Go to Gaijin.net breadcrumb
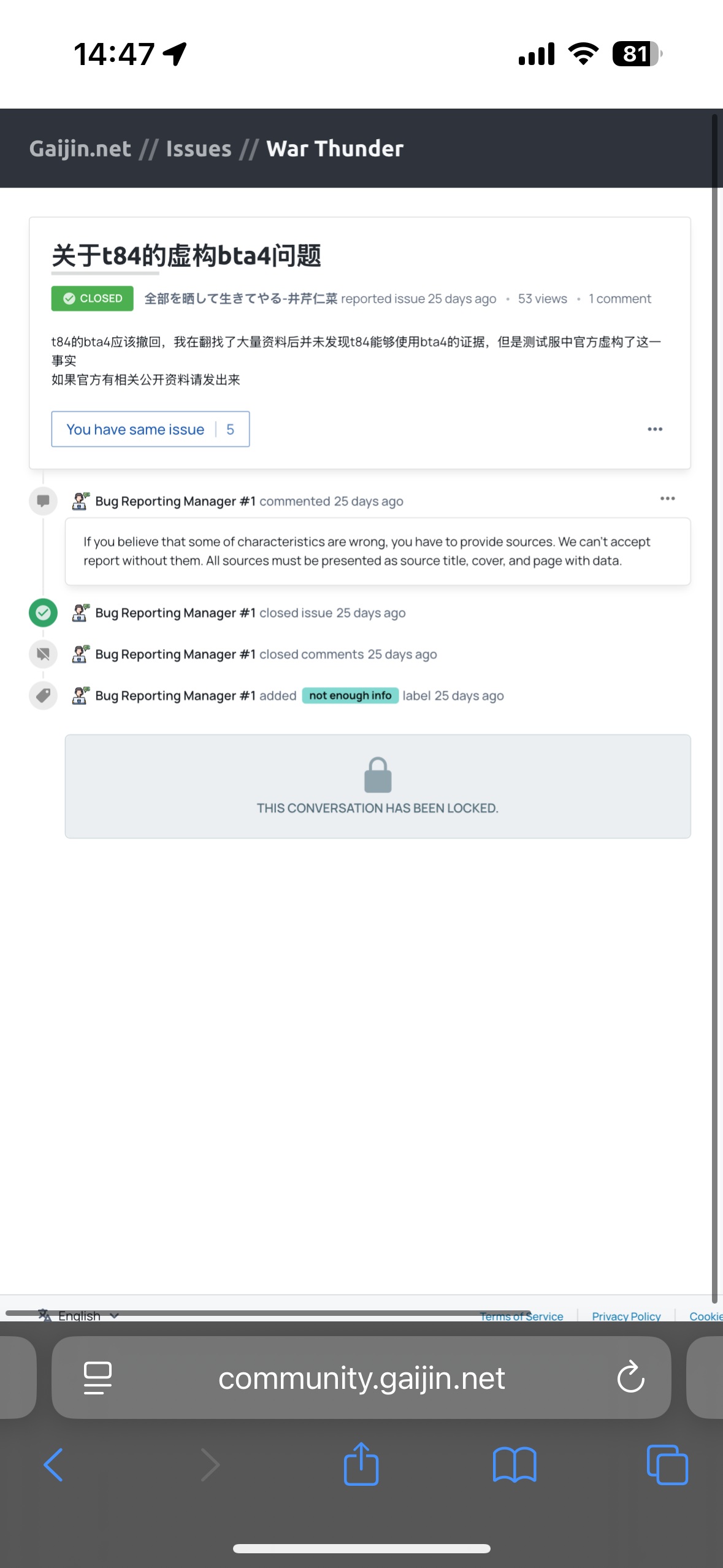 80,149
